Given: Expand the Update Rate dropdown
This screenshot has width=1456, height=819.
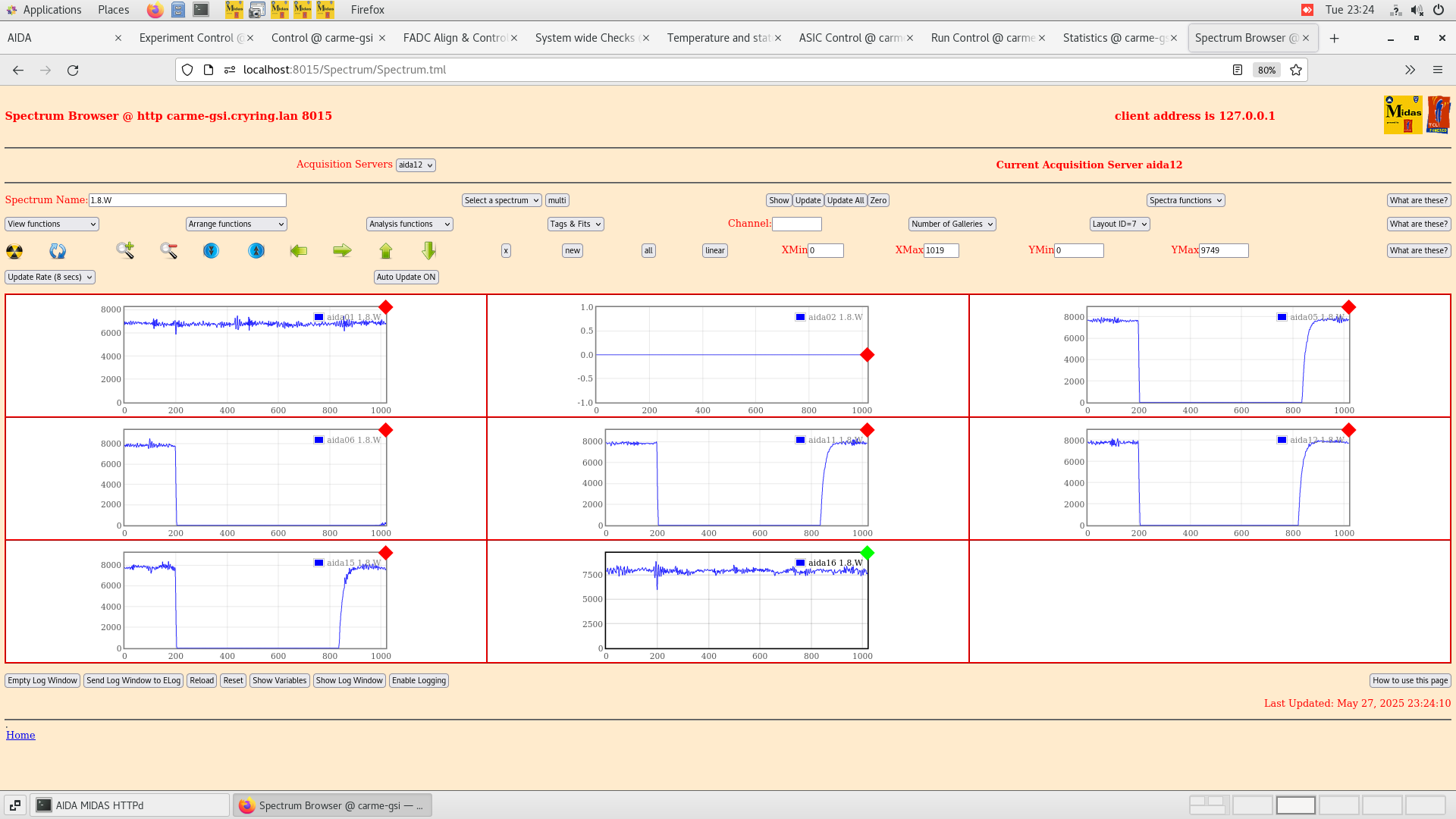Looking at the screenshot, I should (50, 277).
